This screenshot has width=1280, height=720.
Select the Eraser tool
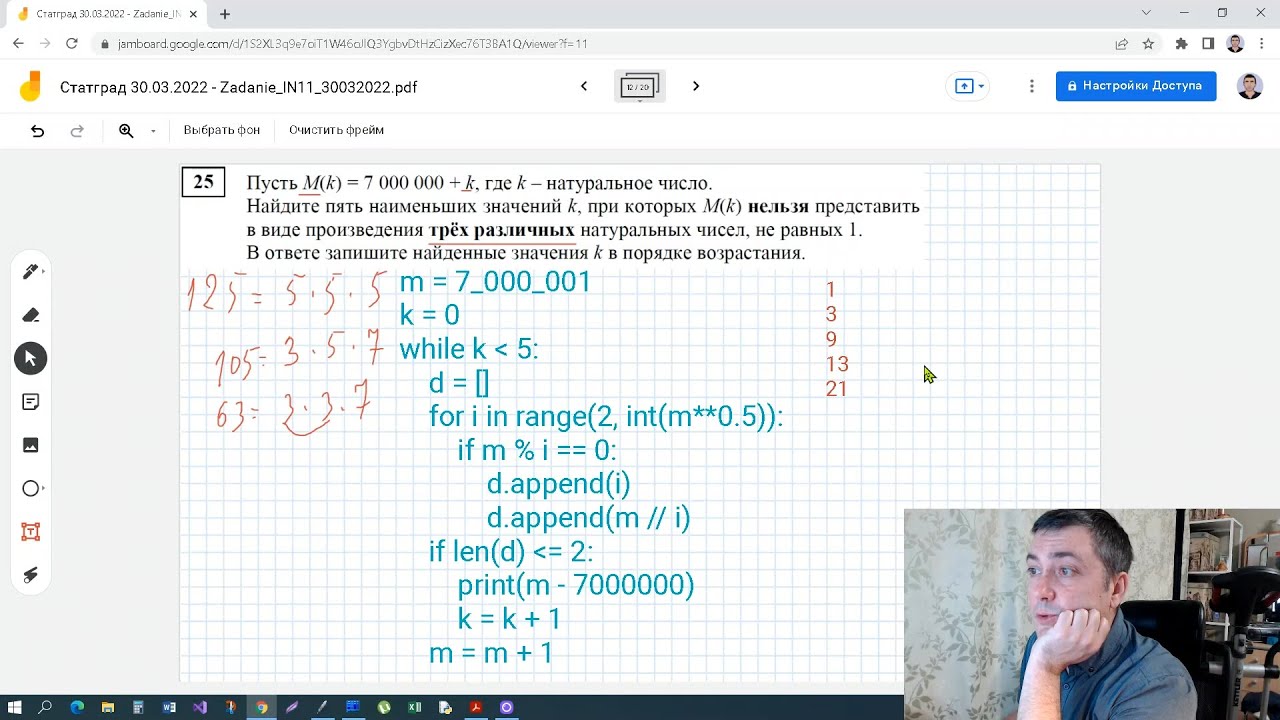point(30,315)
